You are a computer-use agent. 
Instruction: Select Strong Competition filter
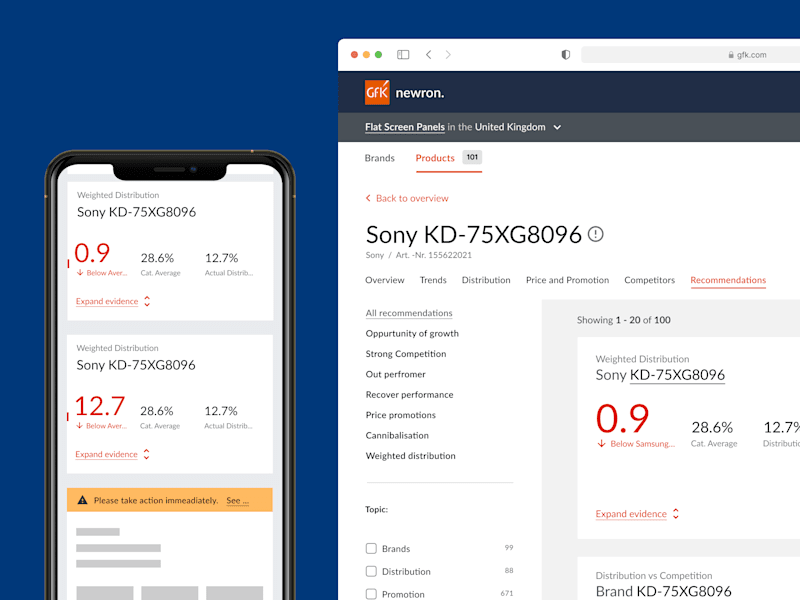[x=406, y=354]
